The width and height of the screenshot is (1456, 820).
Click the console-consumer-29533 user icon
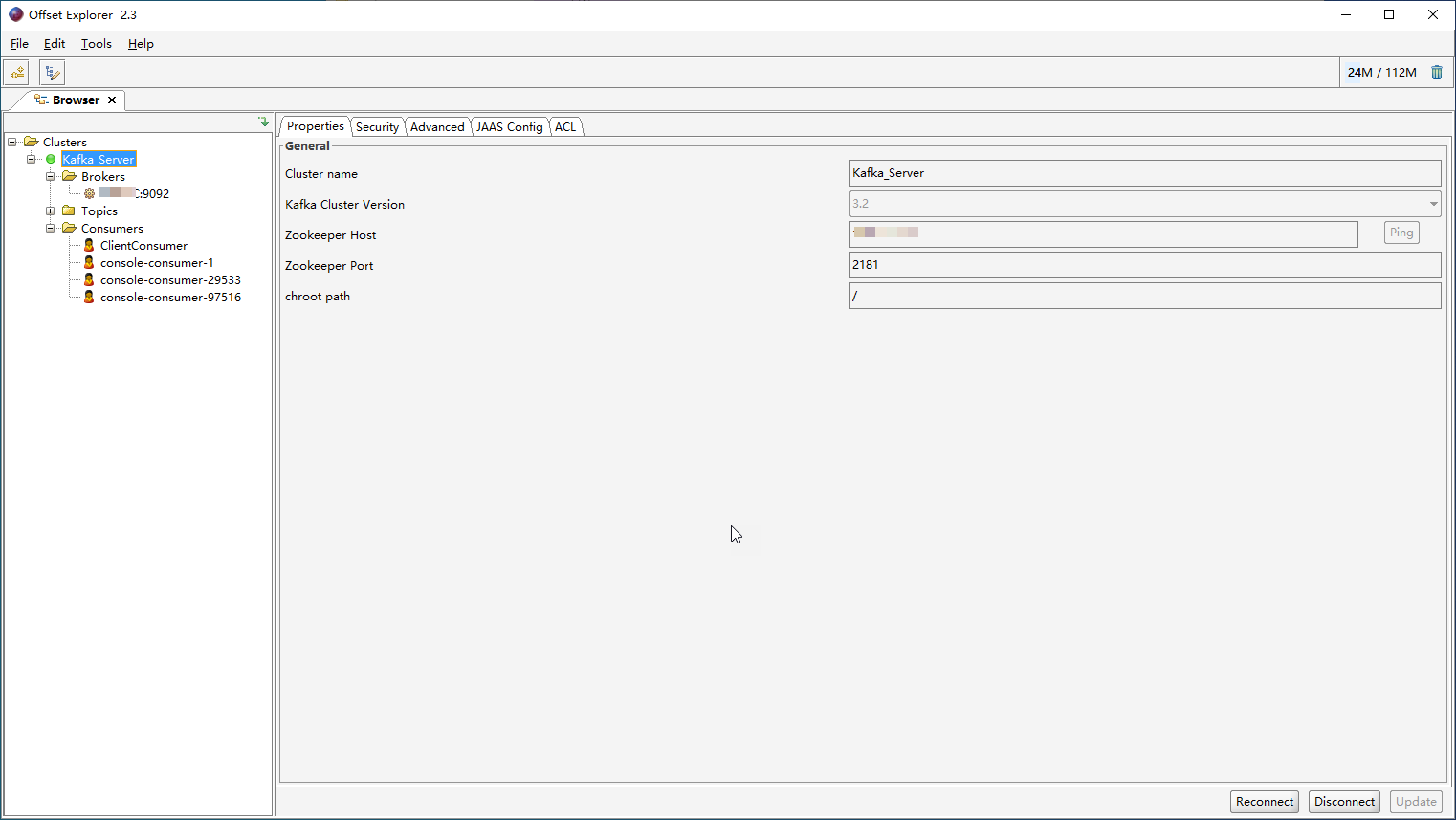pyautogui.click(x=89, y=279)
